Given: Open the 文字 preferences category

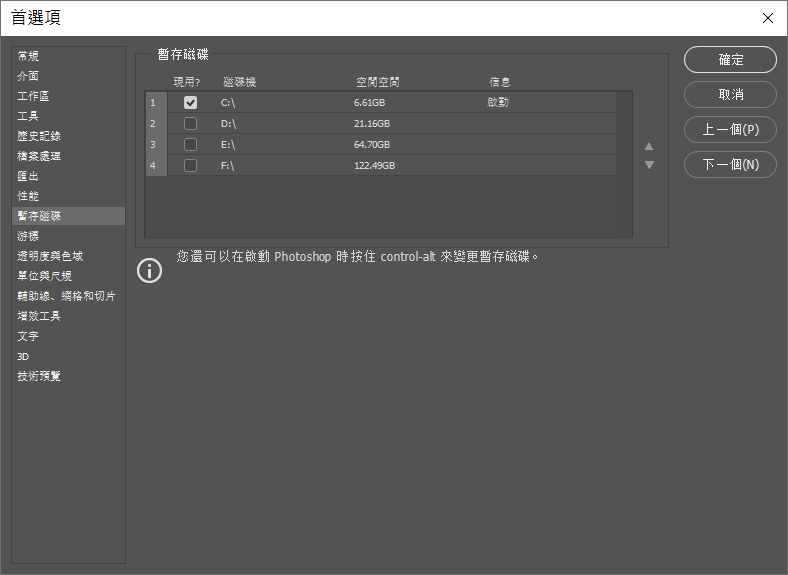Looking at the screenshot, I should pyautogui.click(x=68, y=336).
